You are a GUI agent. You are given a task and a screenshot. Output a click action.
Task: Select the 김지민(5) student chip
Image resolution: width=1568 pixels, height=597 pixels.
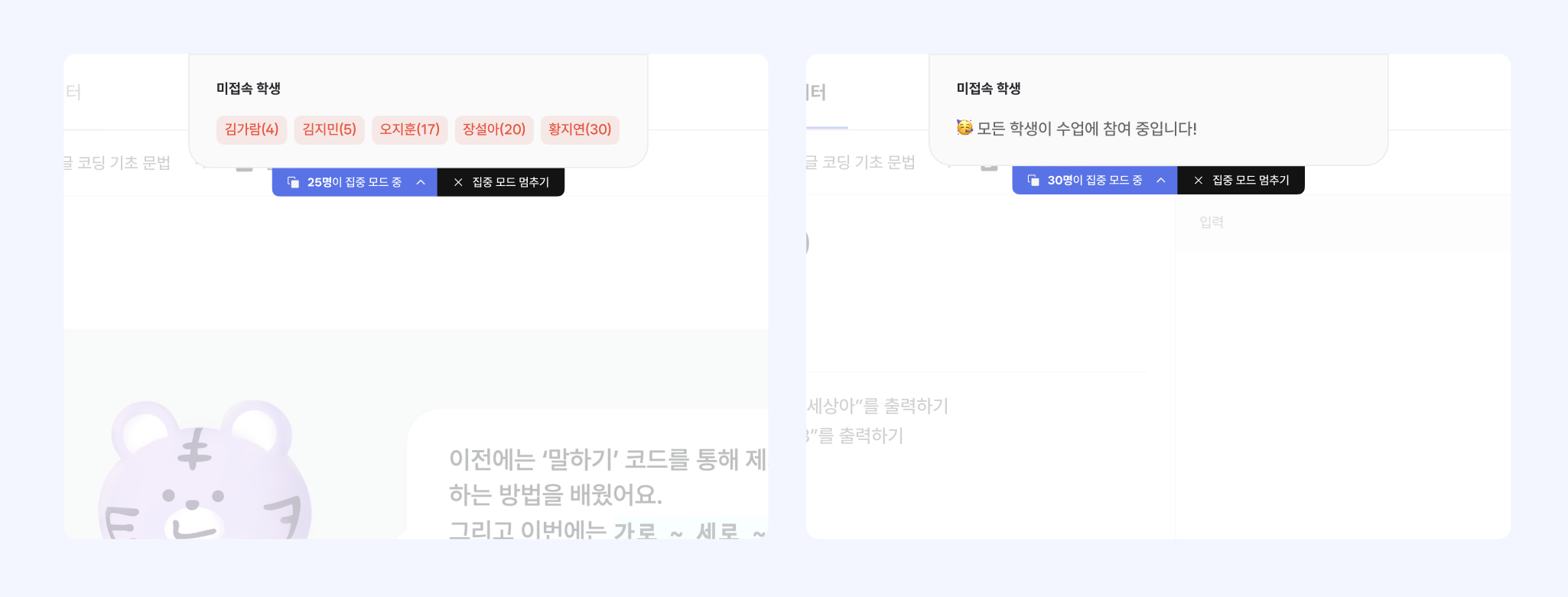(330, 129)
